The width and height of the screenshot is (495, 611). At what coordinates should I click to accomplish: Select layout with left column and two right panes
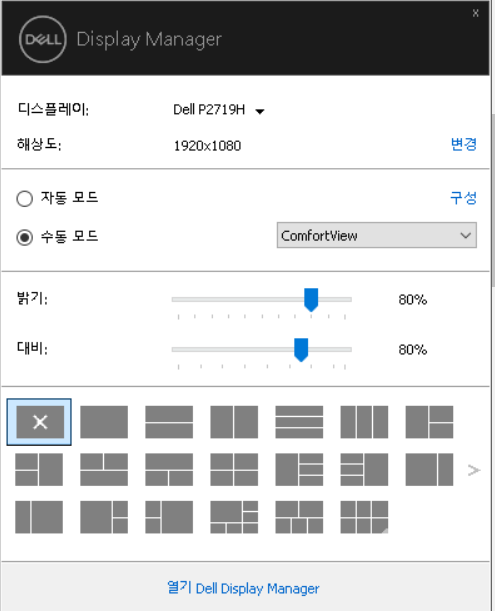click(x=430, y=422)
